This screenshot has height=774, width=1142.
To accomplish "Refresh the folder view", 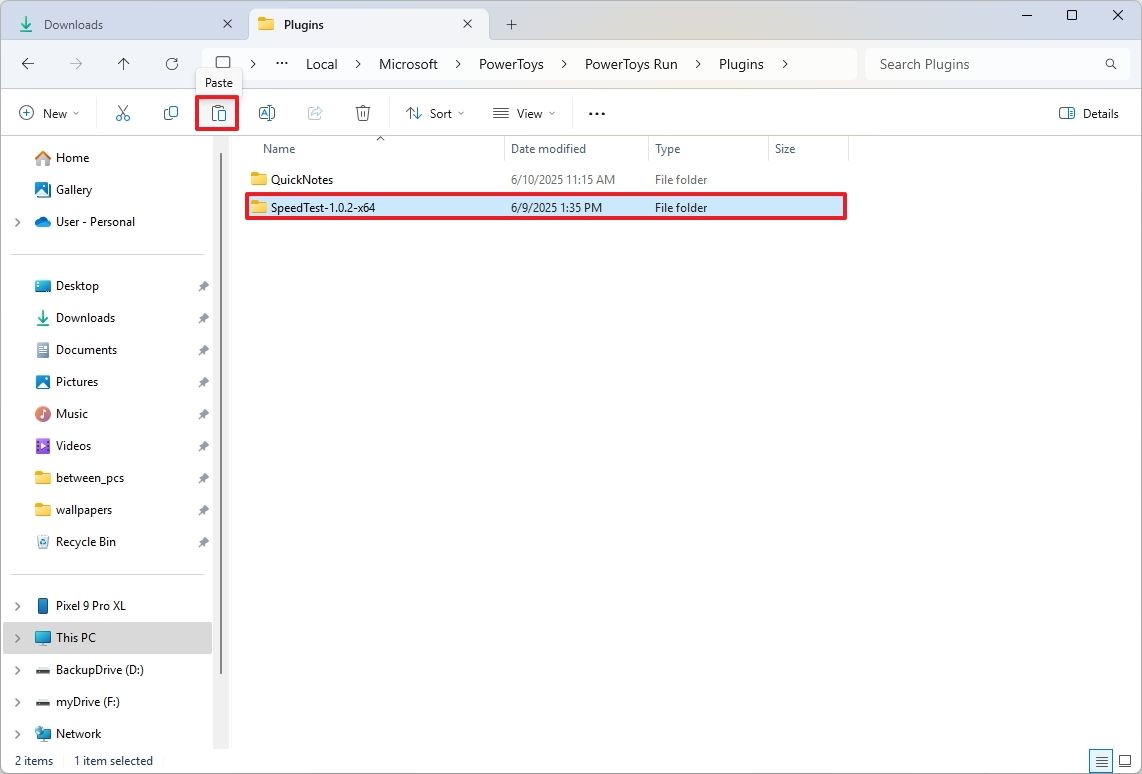I will (x=171, y=64).
